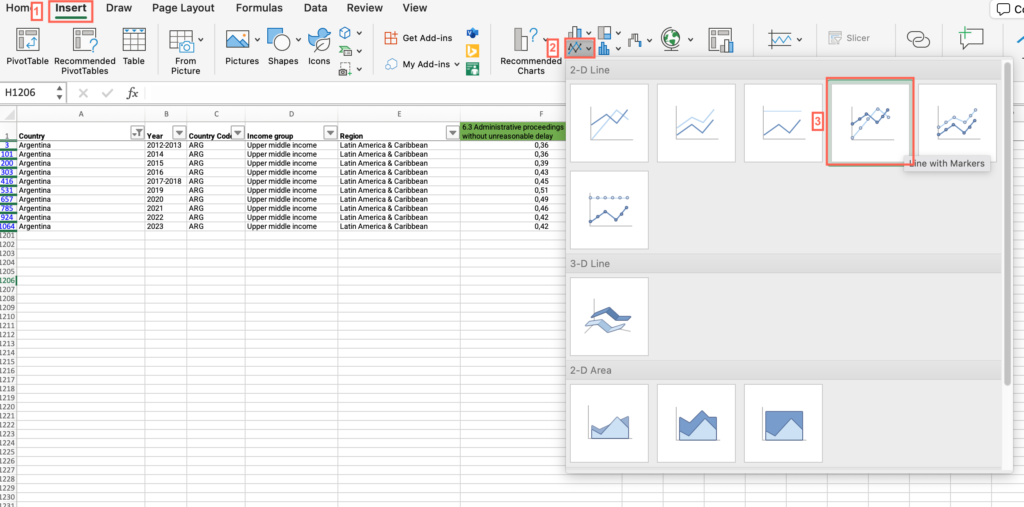The width and height of the screenshot is (1024, 507).
Task: Open the Region column filter dropdown
Action: click(452, 133)
